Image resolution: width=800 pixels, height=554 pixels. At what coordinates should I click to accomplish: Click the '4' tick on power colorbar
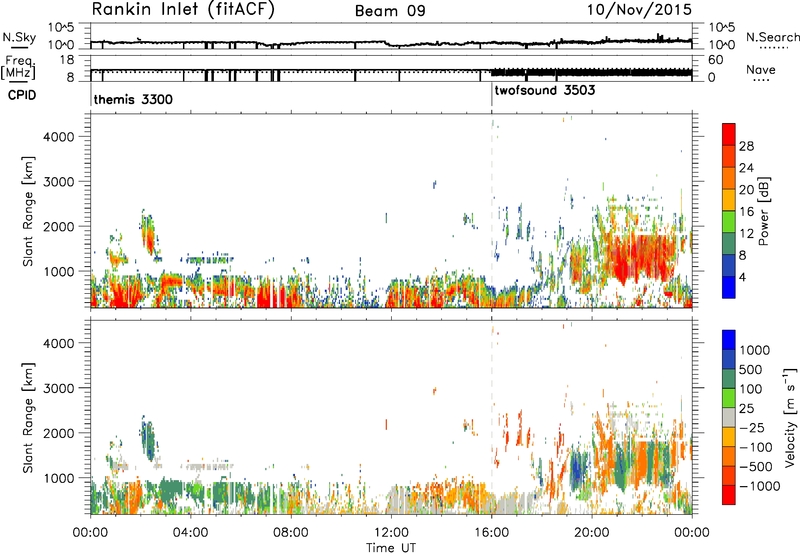(x=743, y=277)
